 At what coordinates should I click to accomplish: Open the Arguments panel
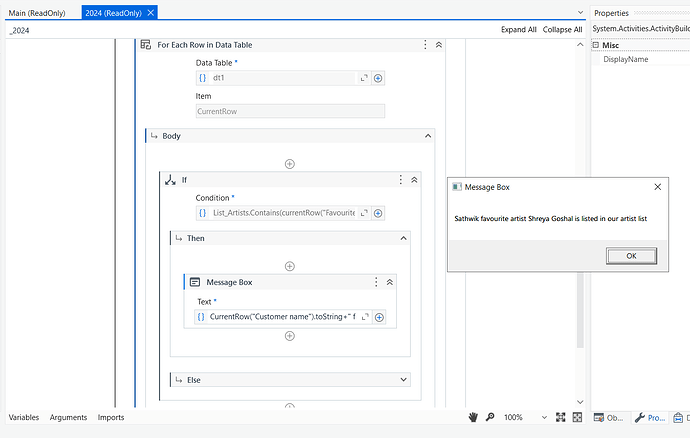click(68, 417)
